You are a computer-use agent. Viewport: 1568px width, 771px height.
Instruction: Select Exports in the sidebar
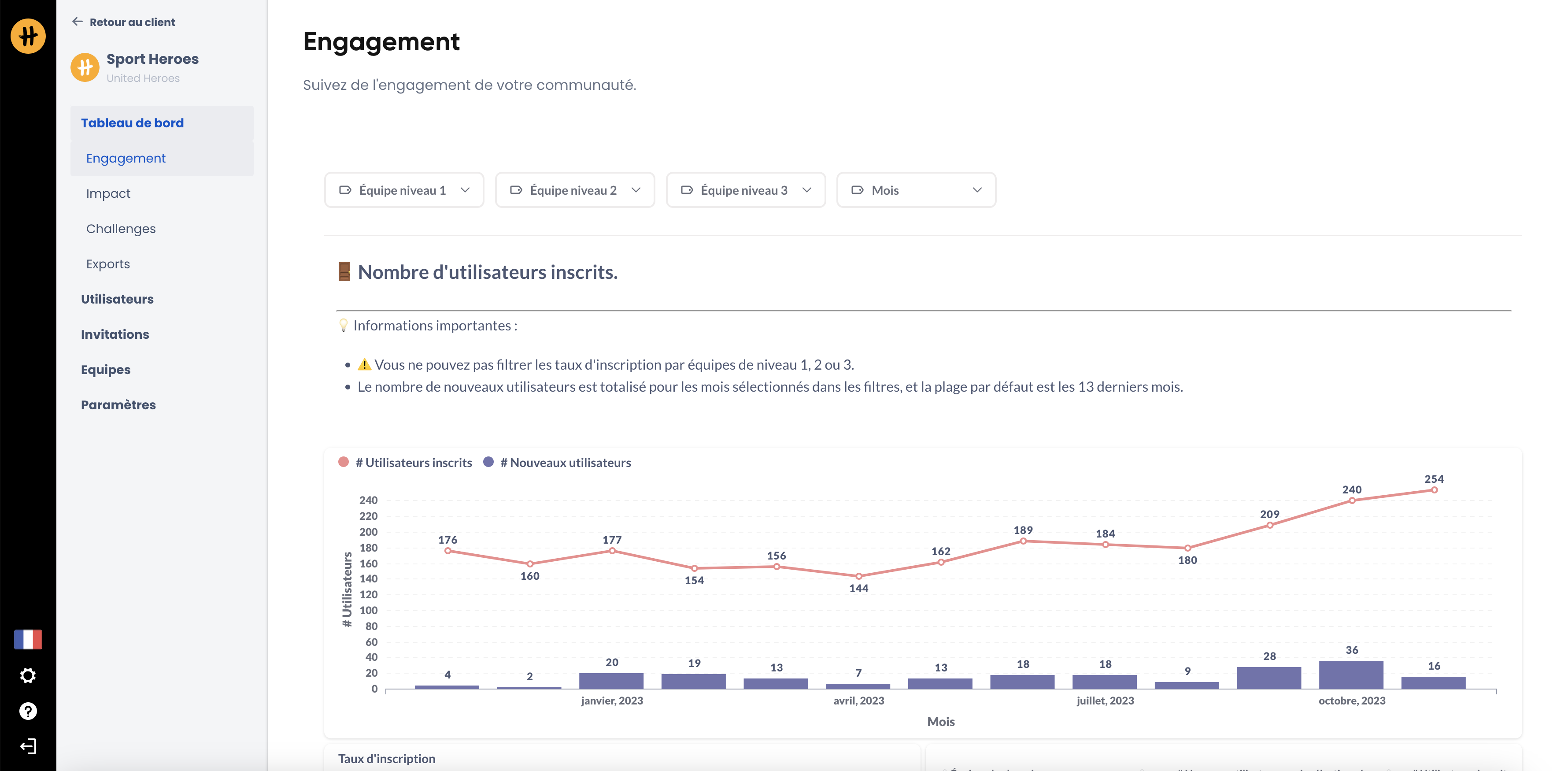(108, 264)
